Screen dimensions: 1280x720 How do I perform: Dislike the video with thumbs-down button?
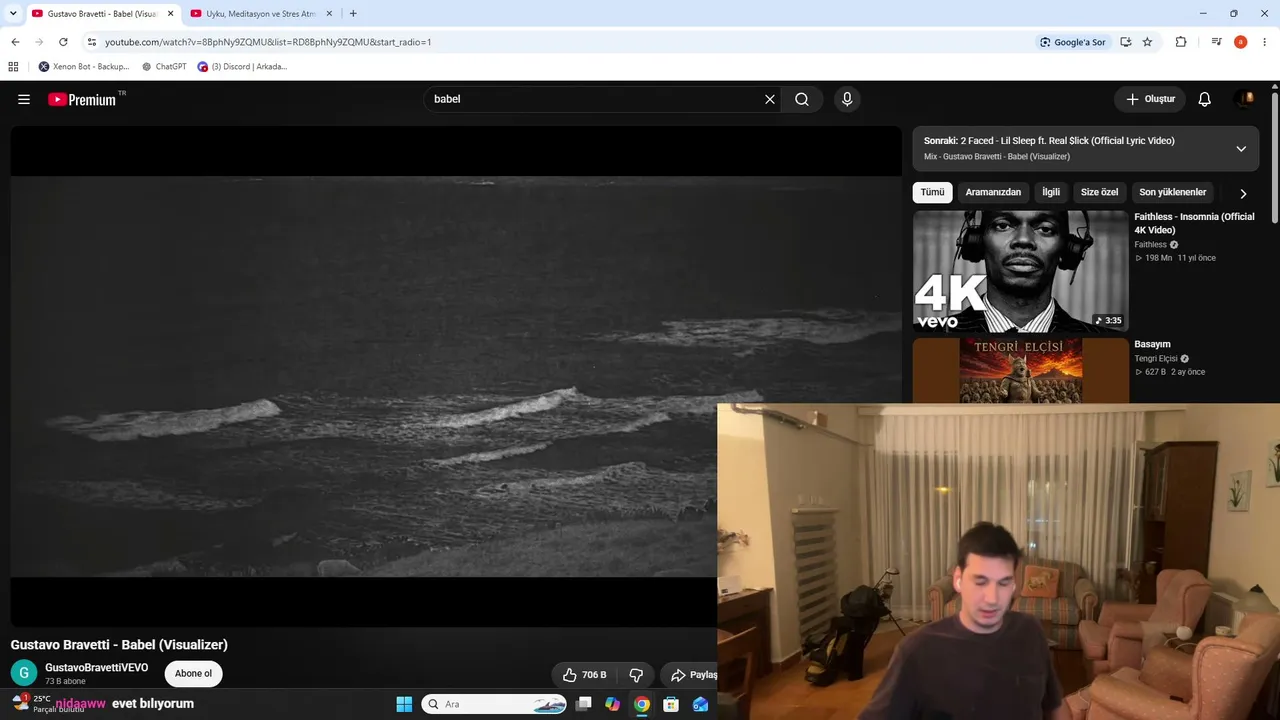(x=636, y=675)
